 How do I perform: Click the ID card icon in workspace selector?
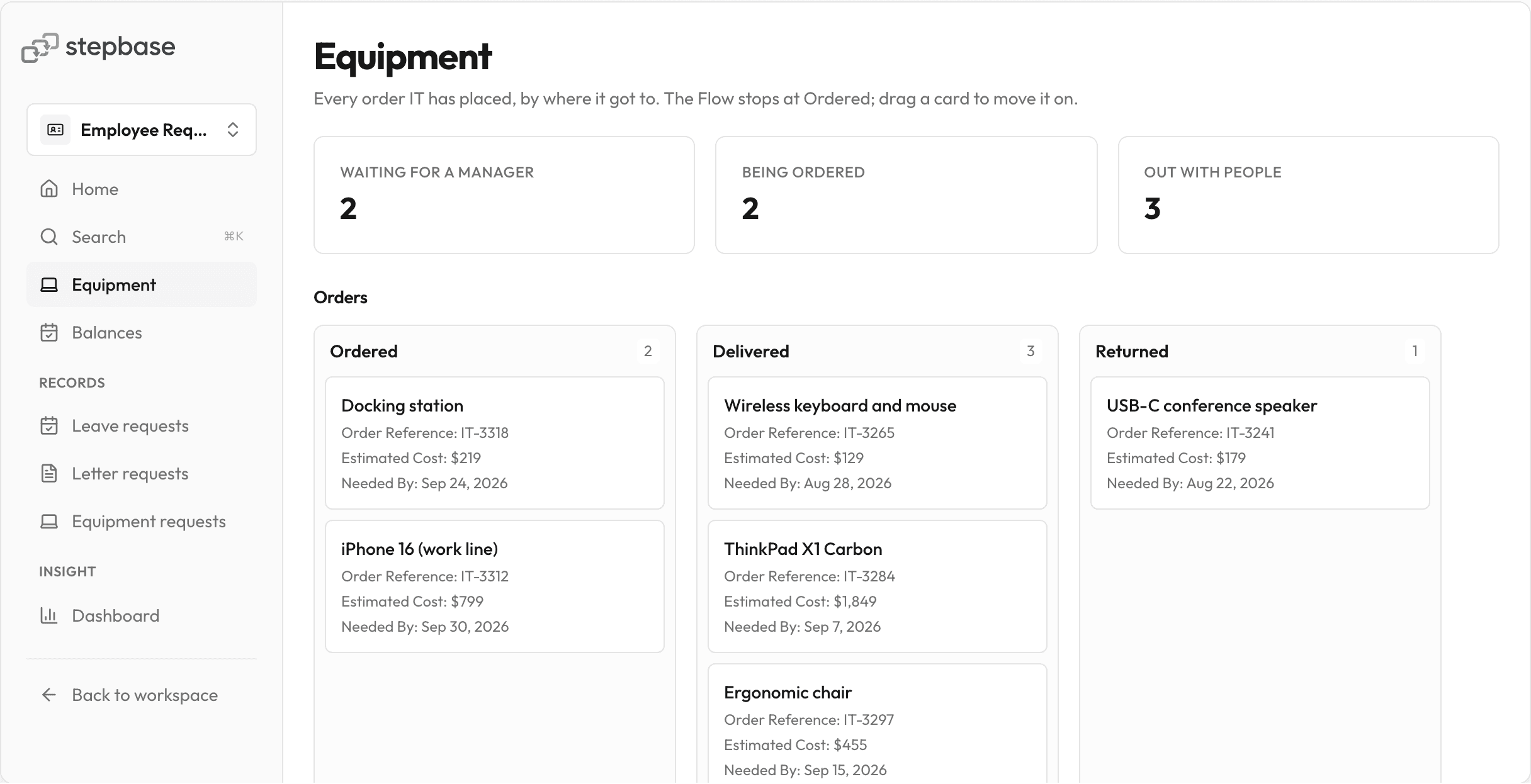coord(55,130)
